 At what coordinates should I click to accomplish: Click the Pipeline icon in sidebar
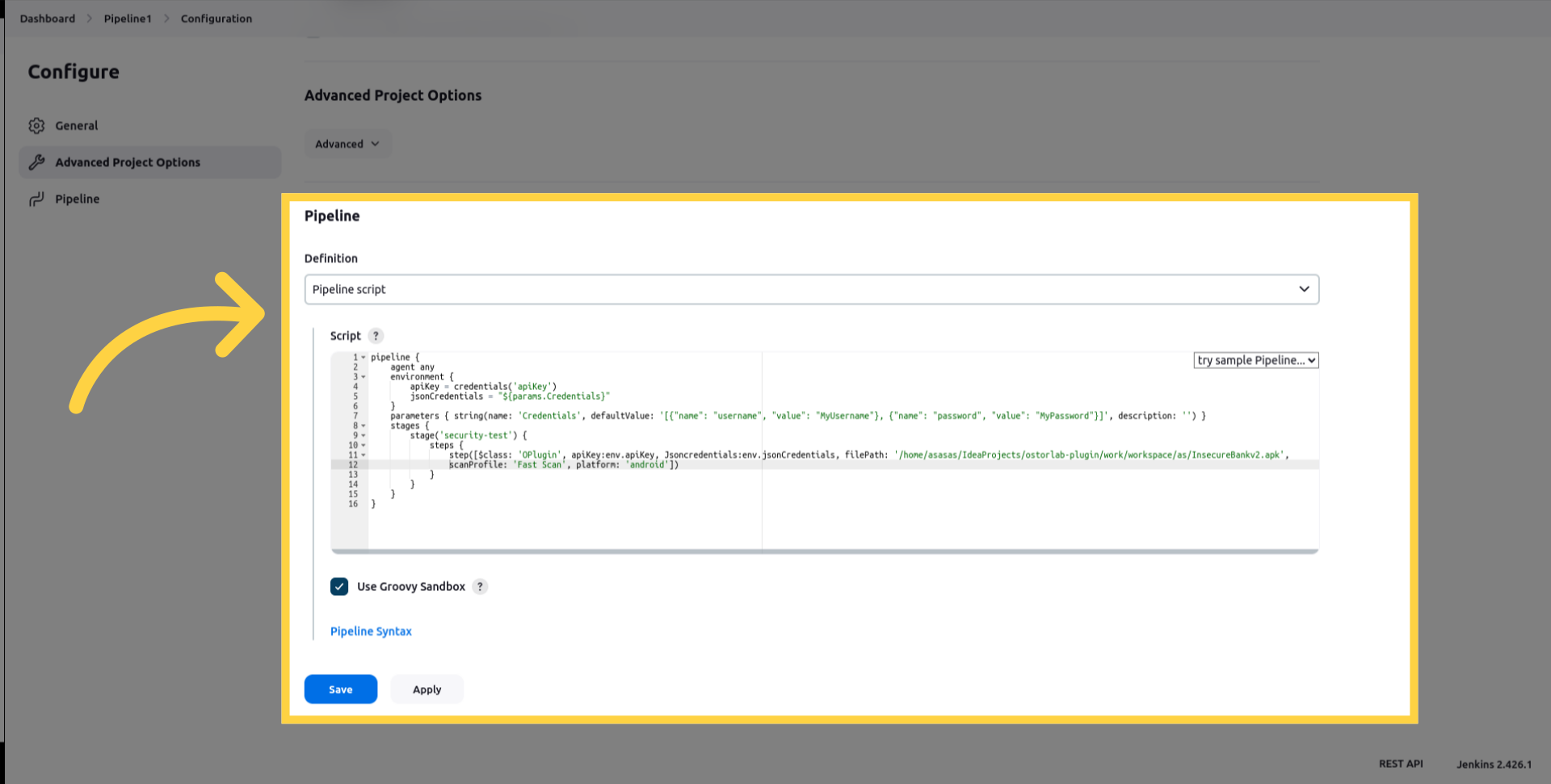[36, 199]
